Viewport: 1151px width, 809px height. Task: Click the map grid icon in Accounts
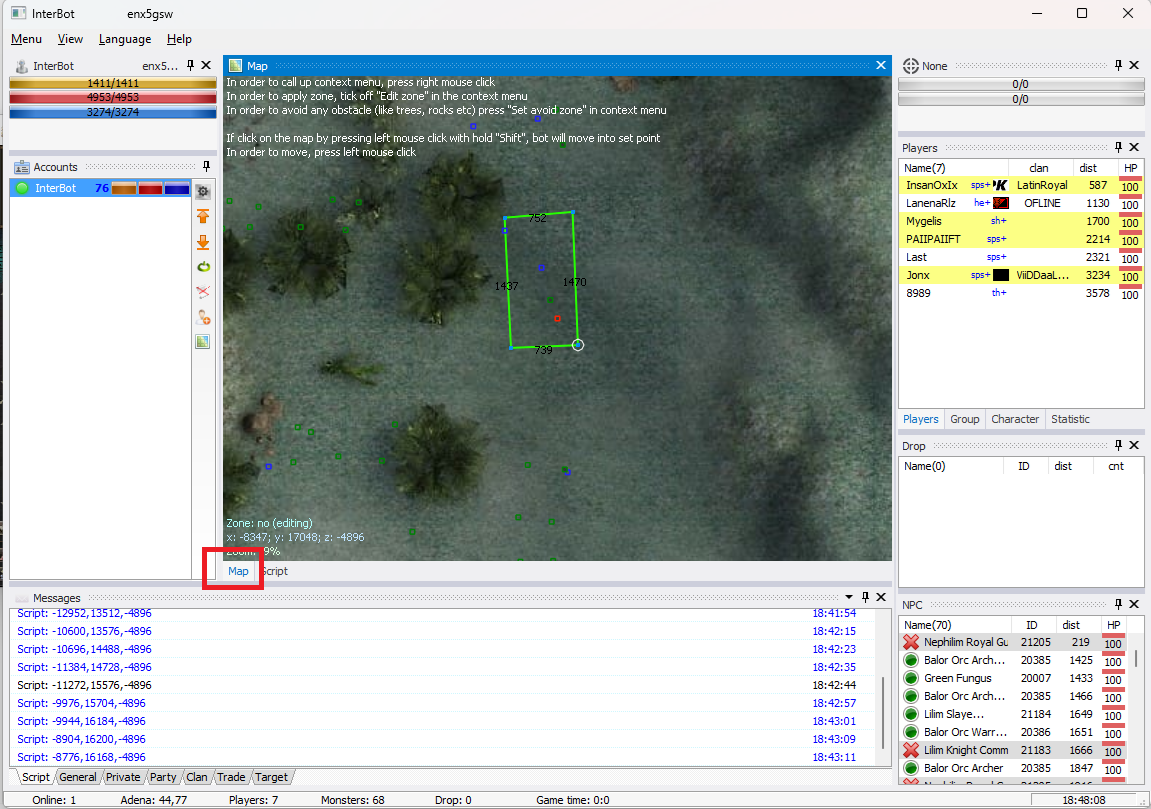pyautogui.click(x=203, y=342)
